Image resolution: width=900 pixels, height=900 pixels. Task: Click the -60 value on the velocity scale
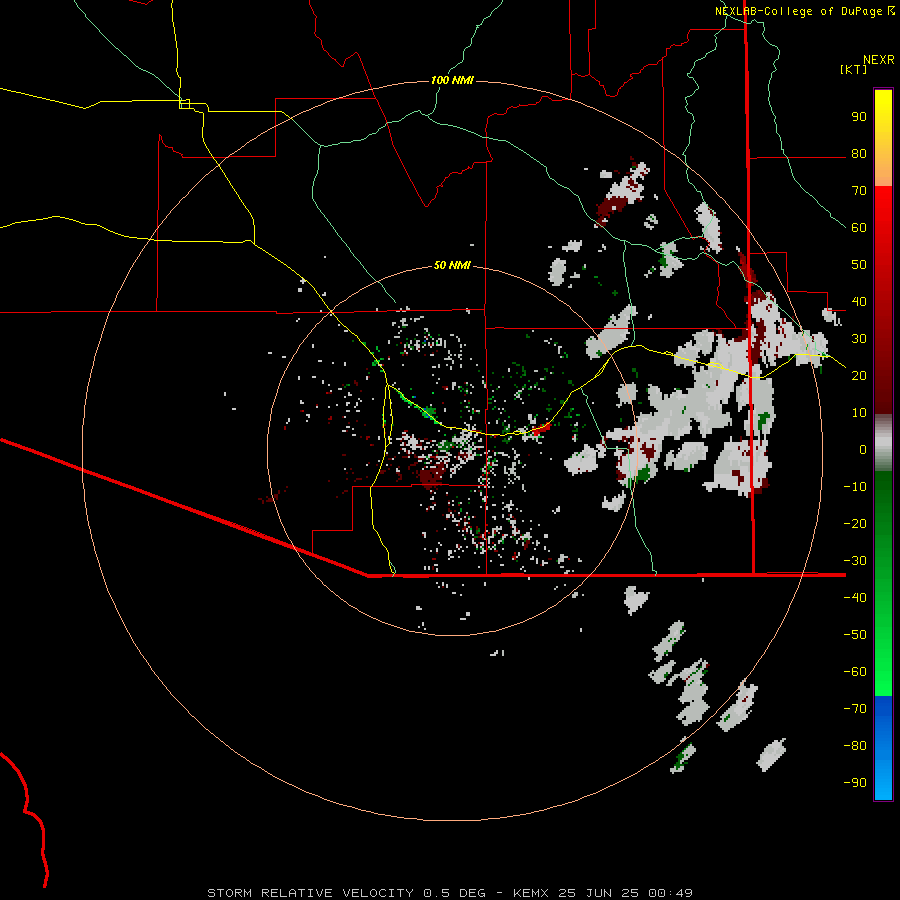coord(855,672)
